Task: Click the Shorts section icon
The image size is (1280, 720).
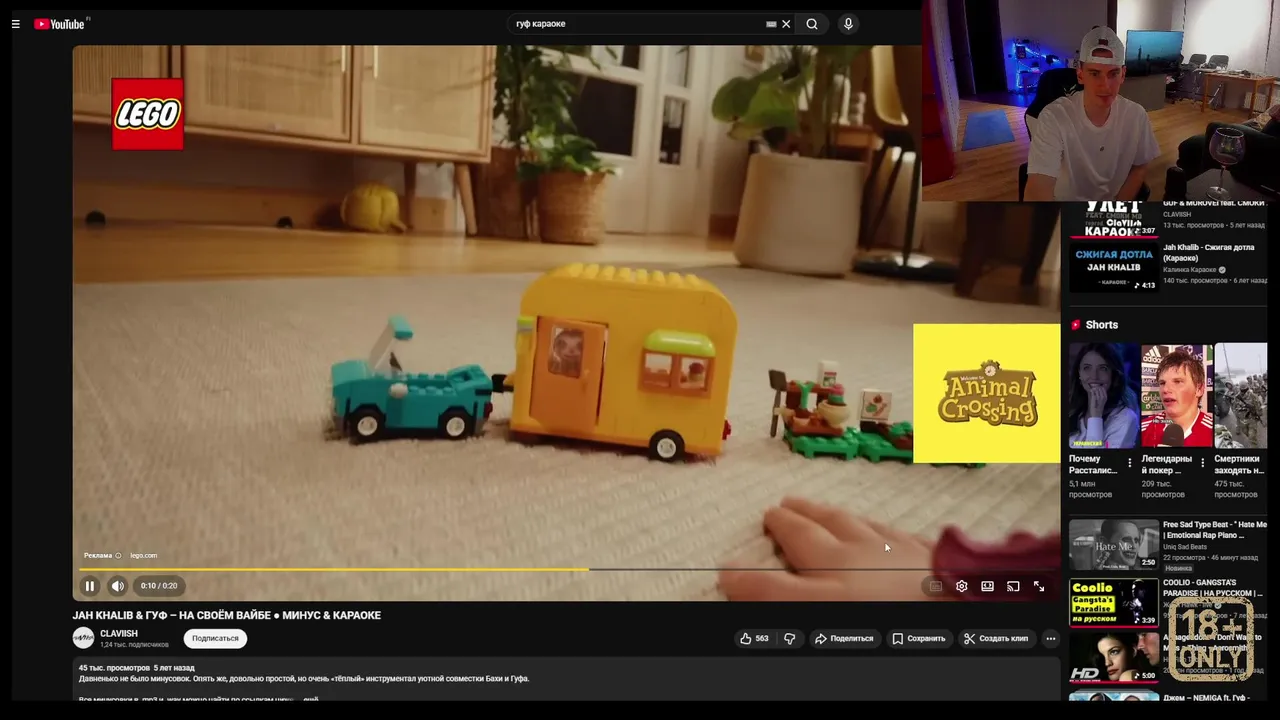Action: coord(1076,325)
